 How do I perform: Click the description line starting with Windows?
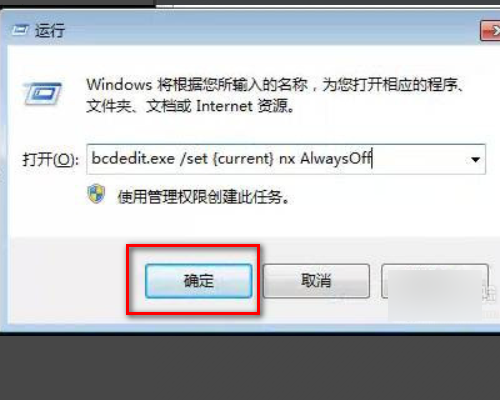(275, 85)
